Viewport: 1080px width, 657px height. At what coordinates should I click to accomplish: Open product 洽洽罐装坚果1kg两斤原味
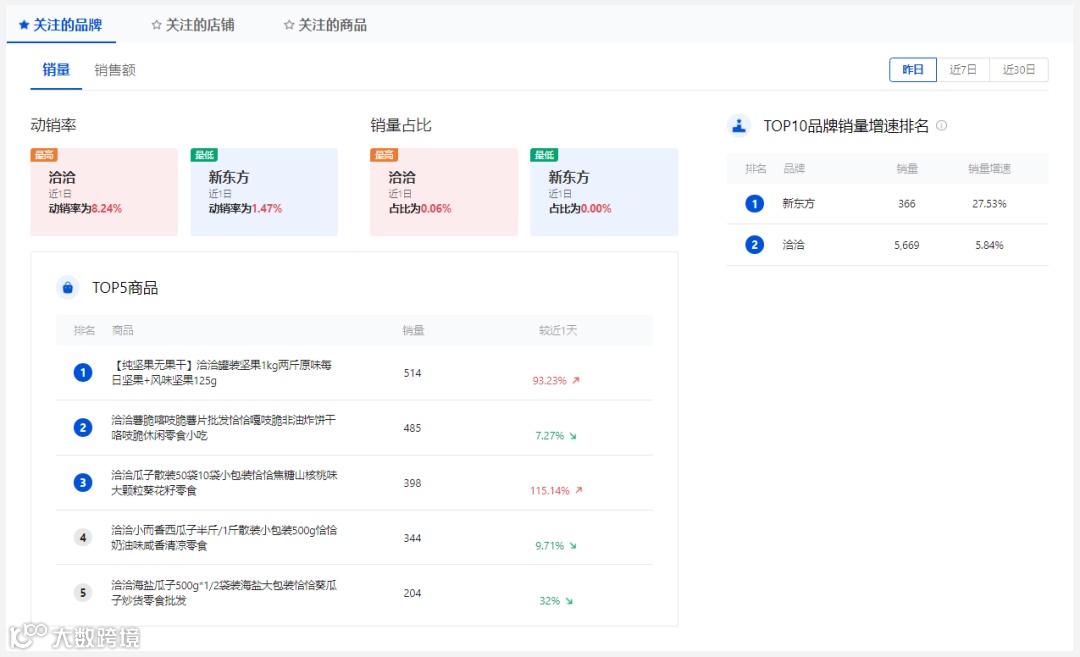tap(222, 373)
